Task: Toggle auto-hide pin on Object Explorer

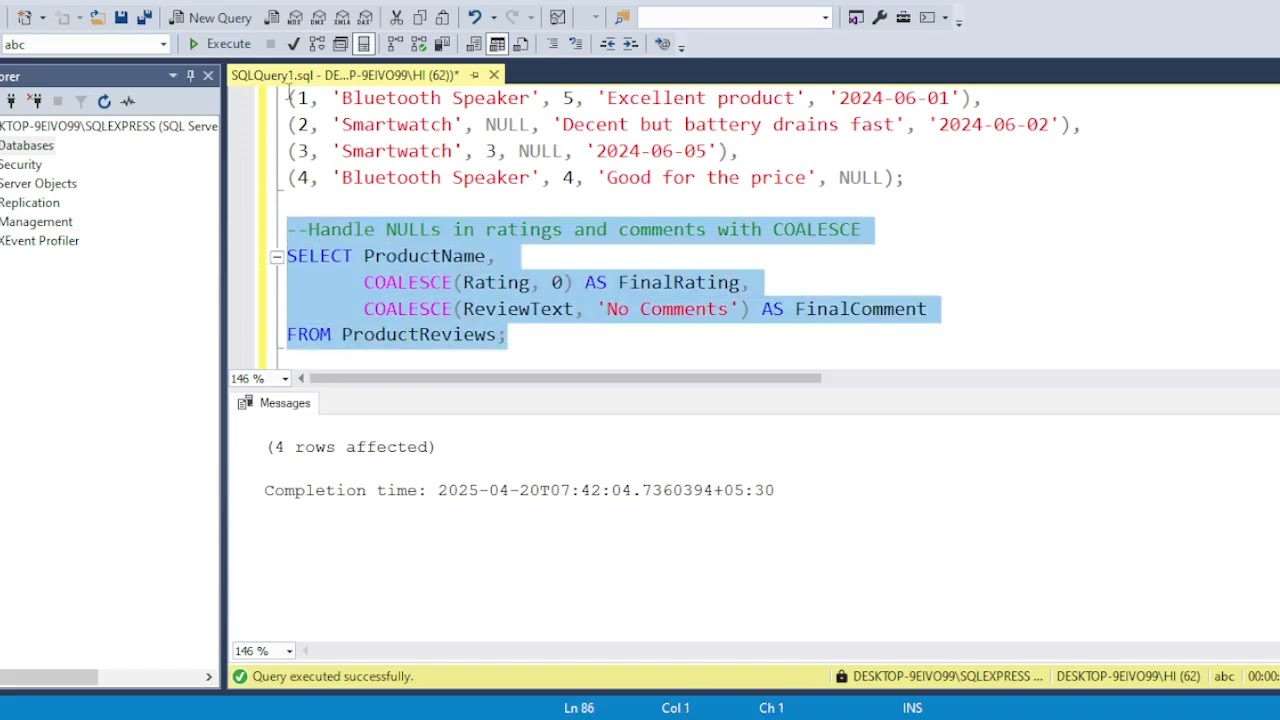Action: tap(190, 75)
